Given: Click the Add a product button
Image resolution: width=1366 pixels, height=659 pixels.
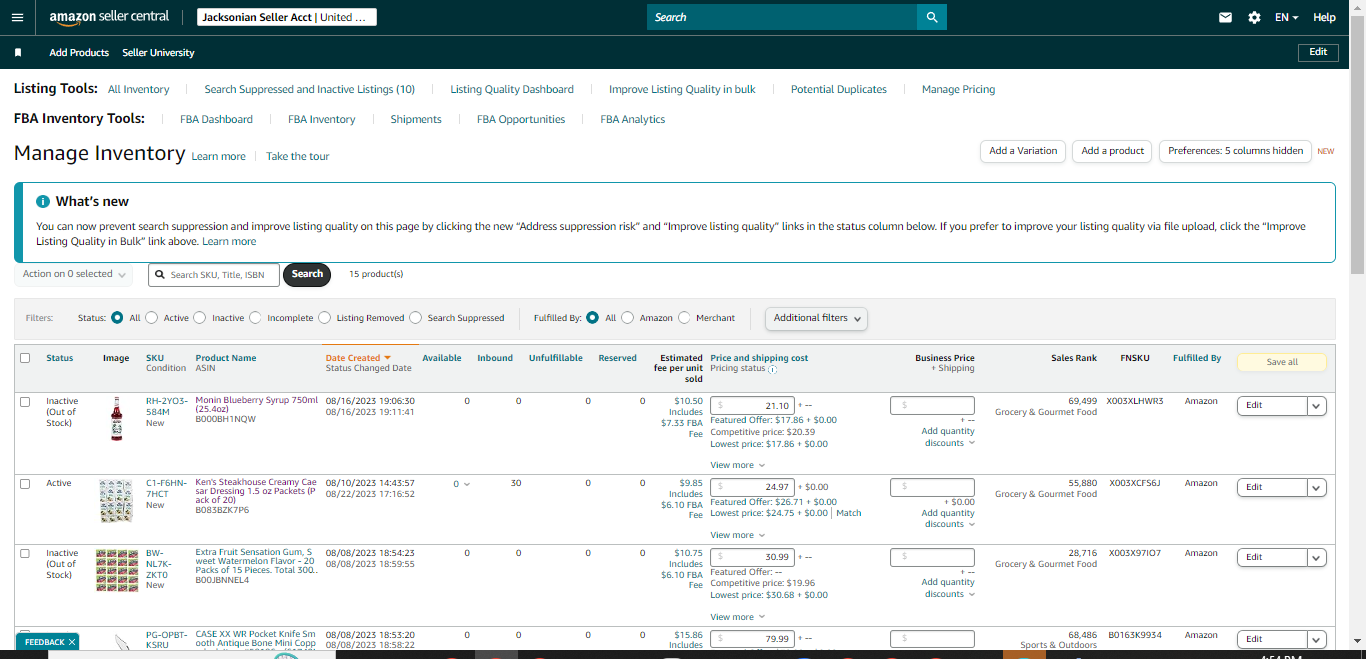Looking at the screenshot, I should [x=1112, y=151].
